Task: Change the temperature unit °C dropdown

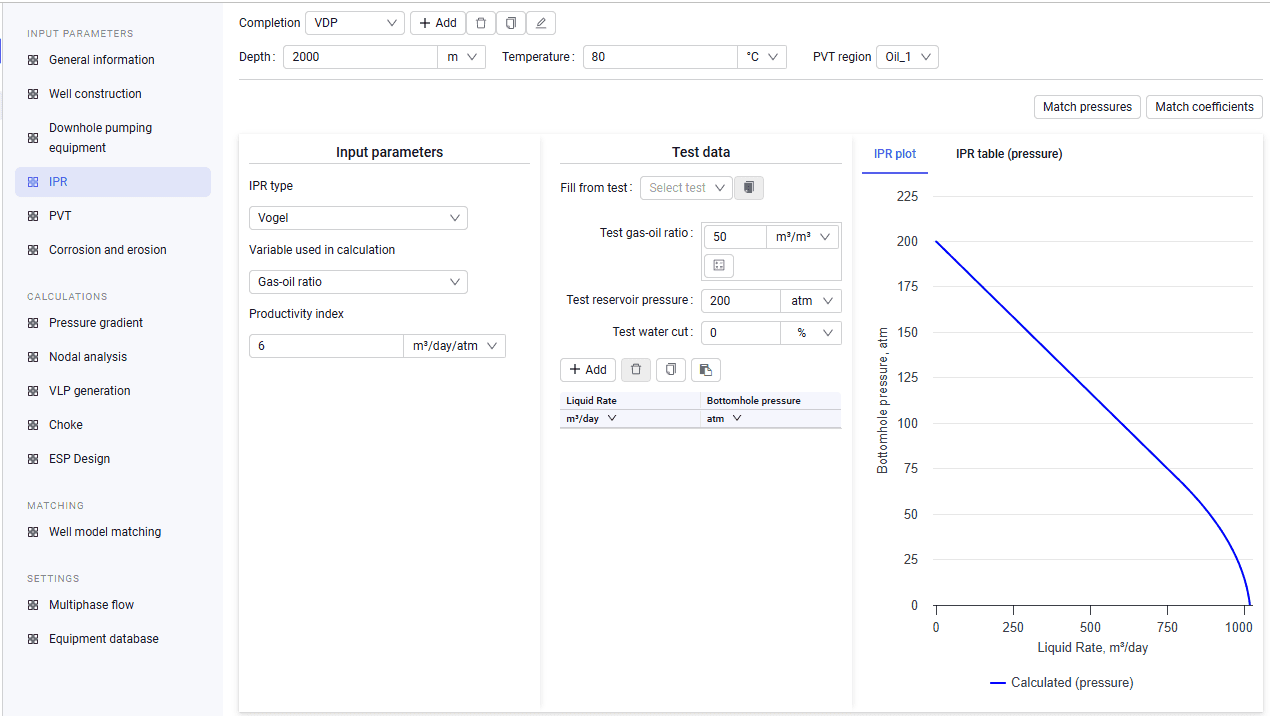Action: [762, 57]
